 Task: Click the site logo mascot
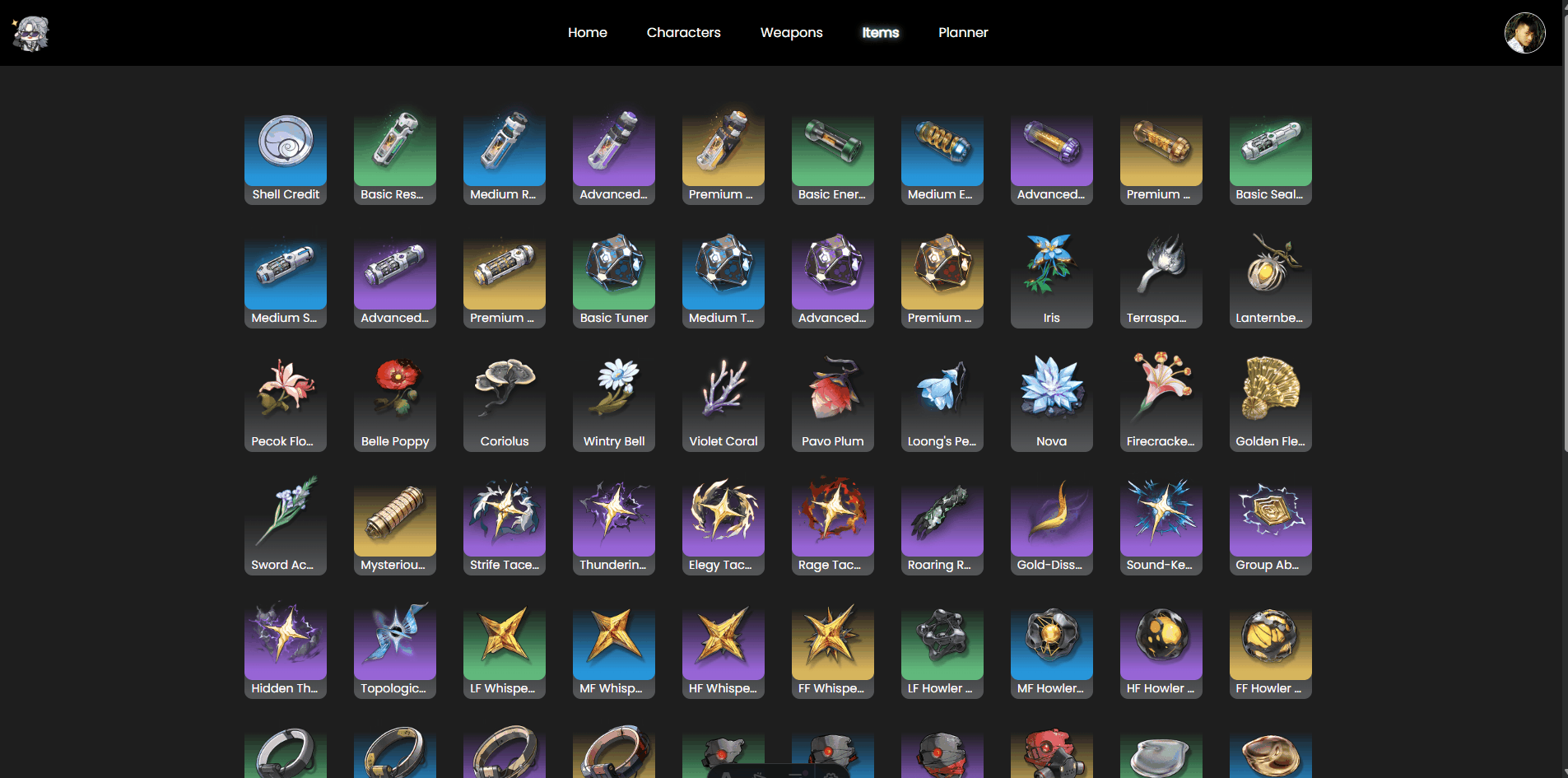tap(31, 34)
